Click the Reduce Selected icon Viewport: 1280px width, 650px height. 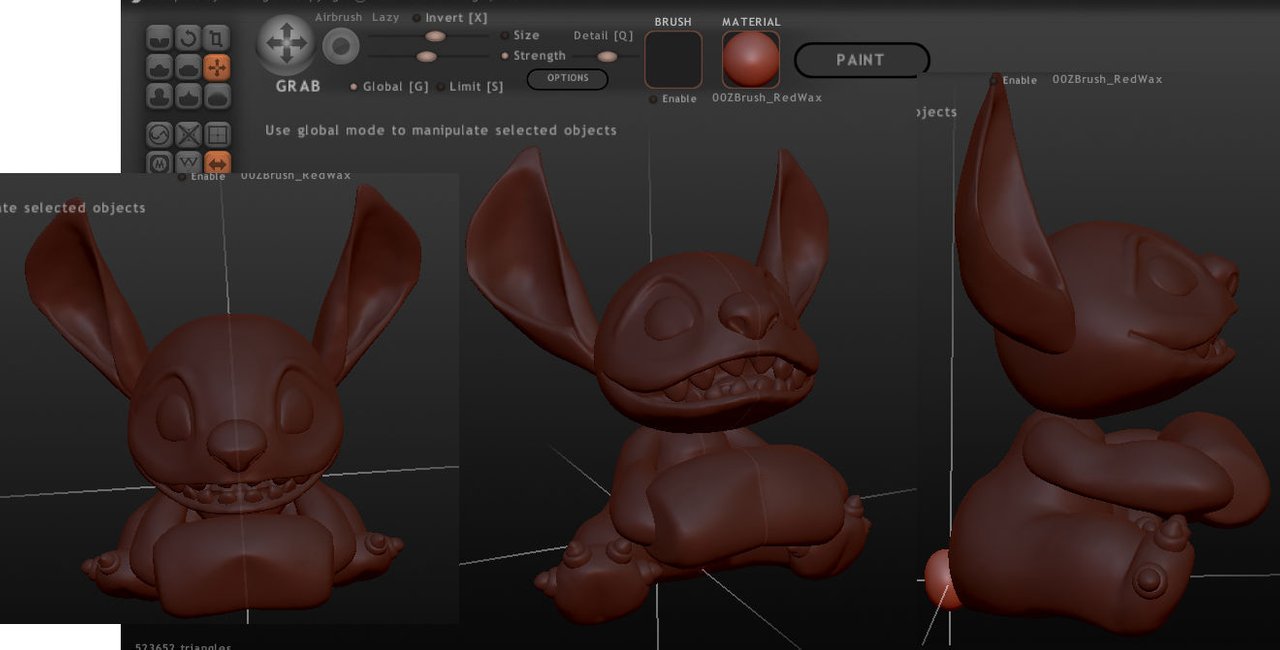coord(188,134)
